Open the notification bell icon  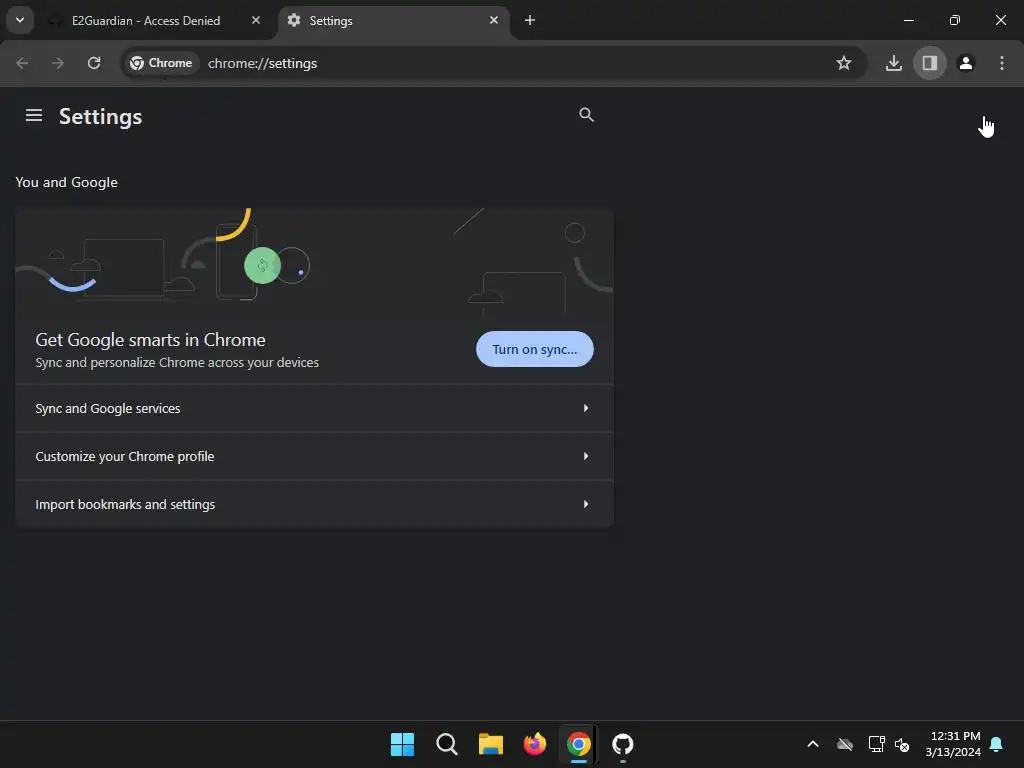tap(997, 744)
